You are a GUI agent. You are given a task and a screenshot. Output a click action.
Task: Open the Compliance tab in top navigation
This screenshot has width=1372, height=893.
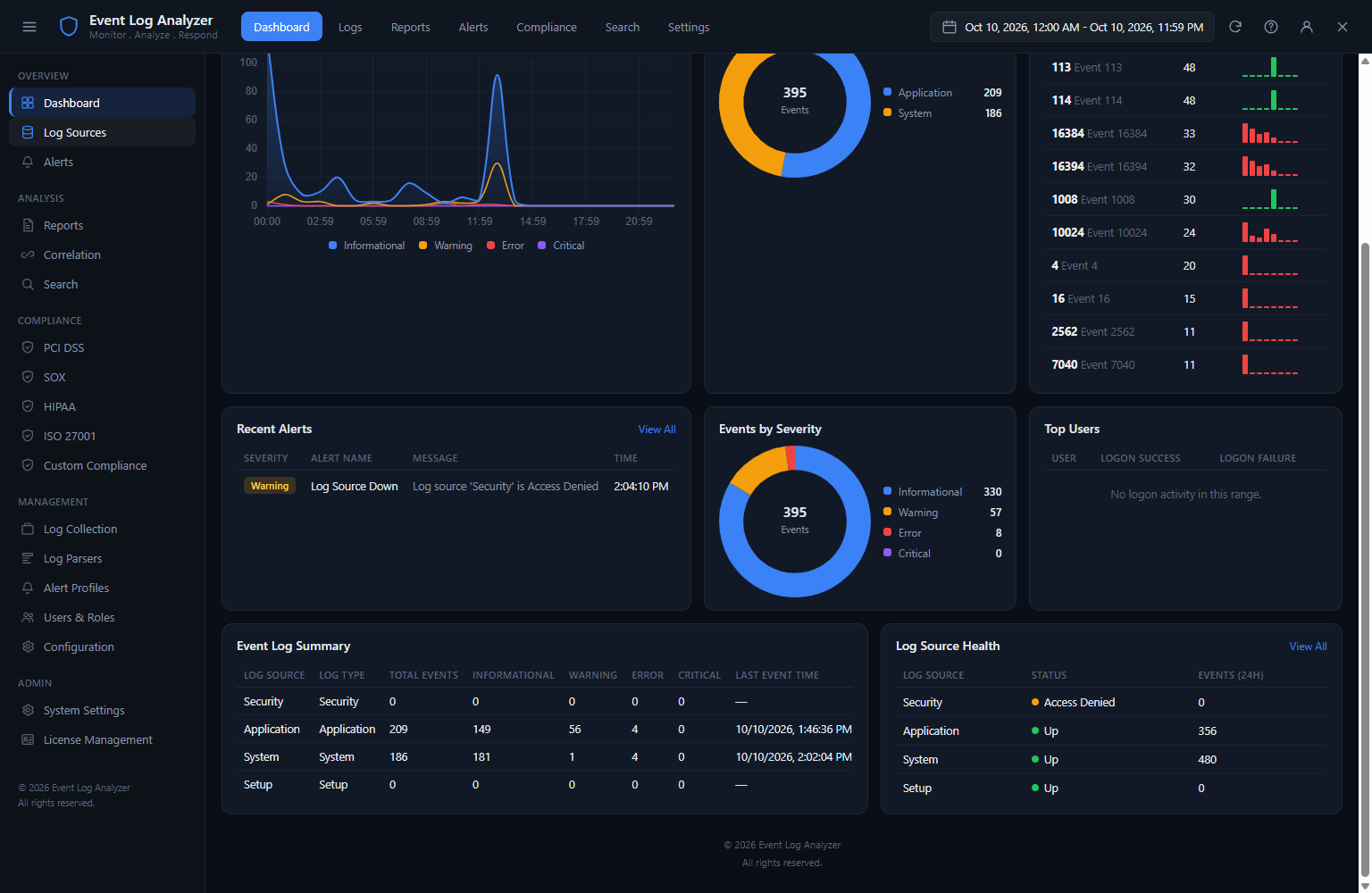tap(547, 27)
